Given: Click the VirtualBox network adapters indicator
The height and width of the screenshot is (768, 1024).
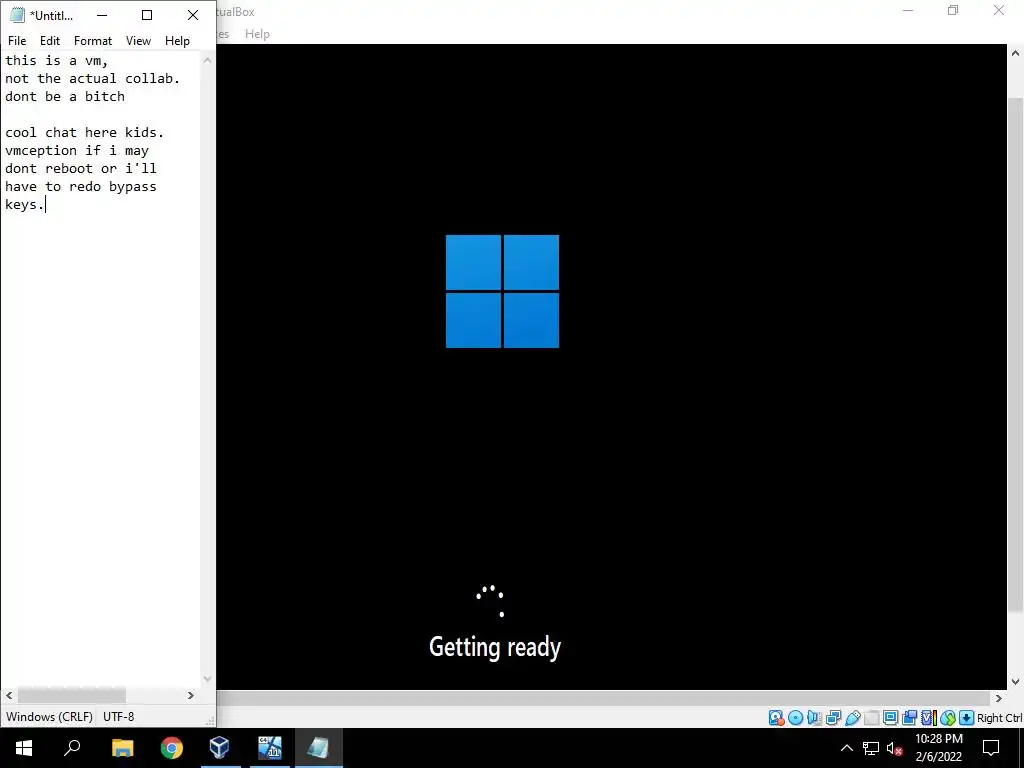Looking at the screenshot, I should pyautogui.click(x=833, y=718).
